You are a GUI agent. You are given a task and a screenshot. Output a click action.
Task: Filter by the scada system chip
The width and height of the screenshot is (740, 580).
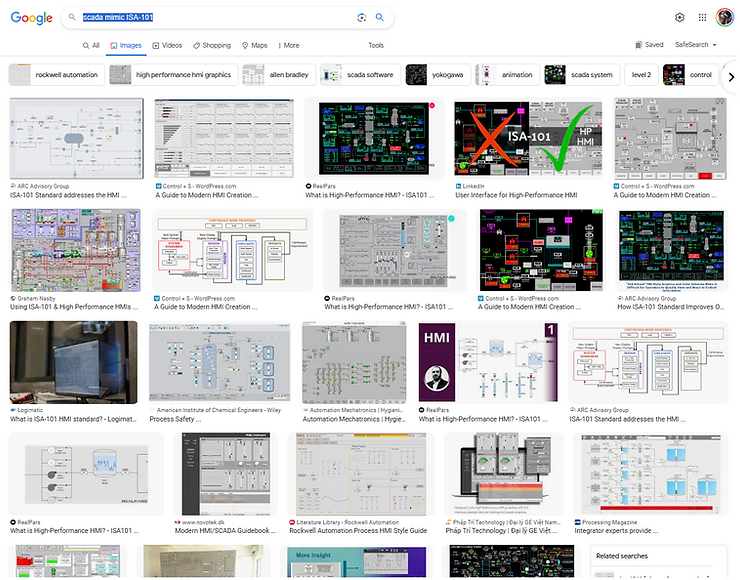582,75
